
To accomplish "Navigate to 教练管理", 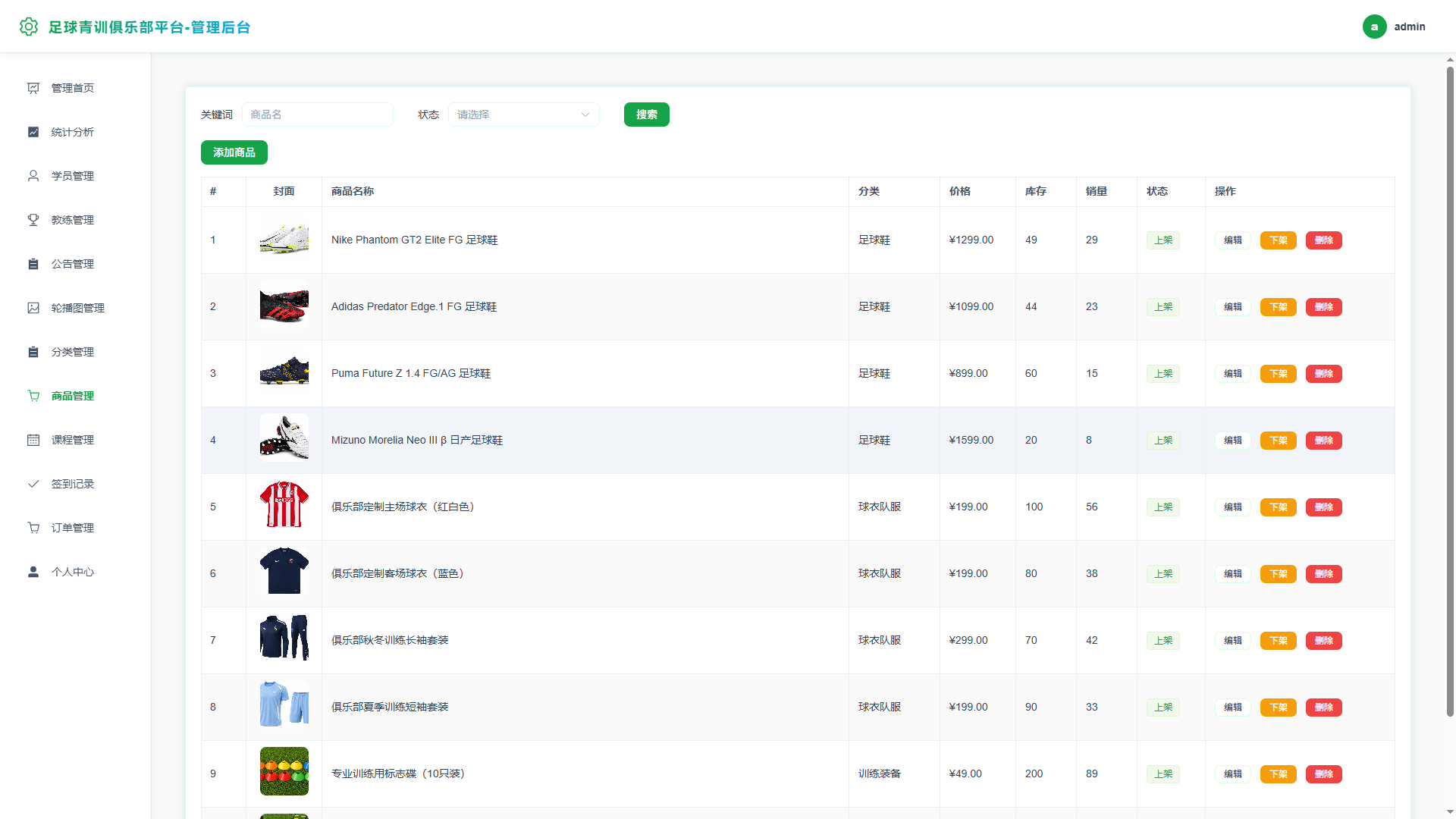I will click(76, 220).
